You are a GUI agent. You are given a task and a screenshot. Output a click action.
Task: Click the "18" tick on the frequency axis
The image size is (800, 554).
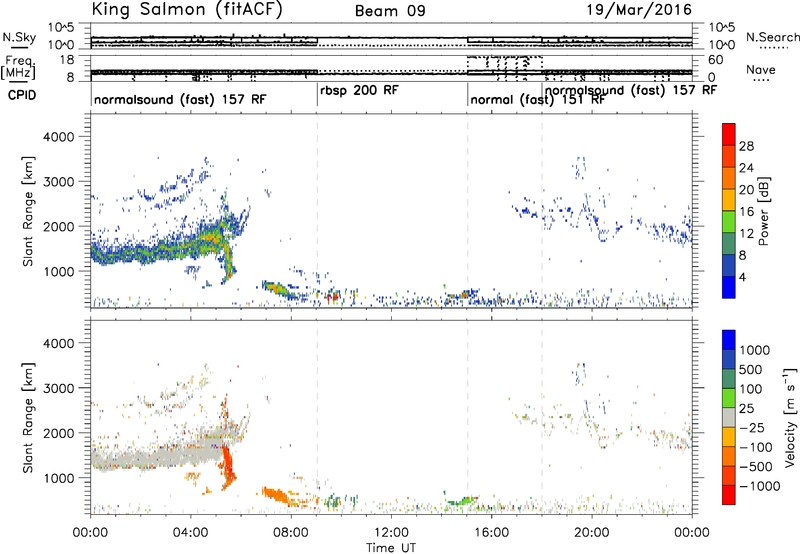[x=67, y=60]
